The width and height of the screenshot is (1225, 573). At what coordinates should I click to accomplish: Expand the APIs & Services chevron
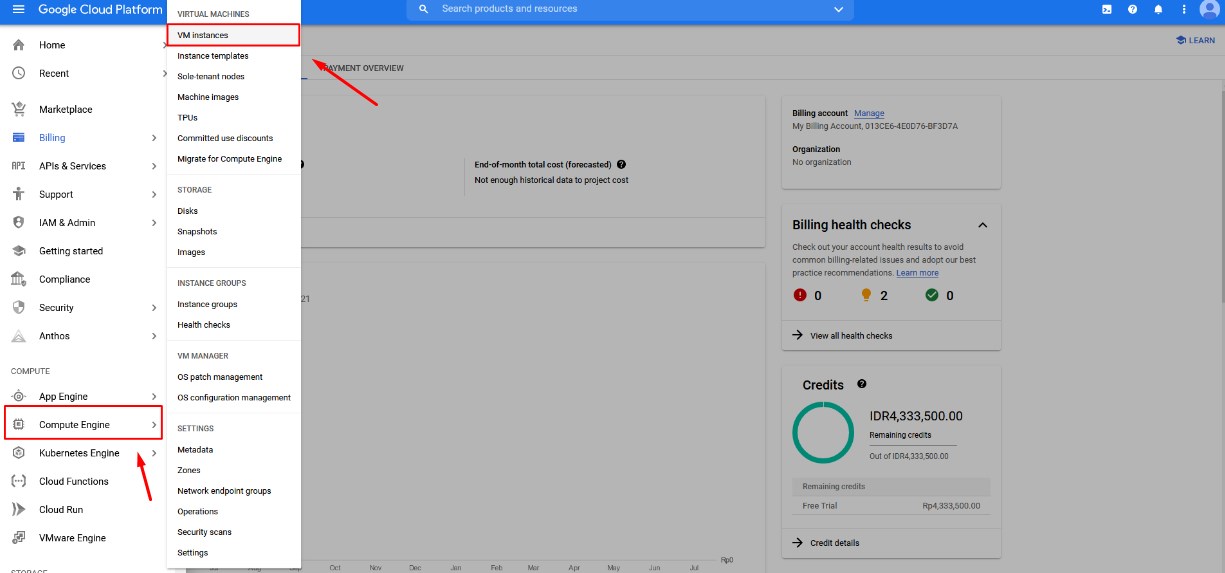coord(154,166)
